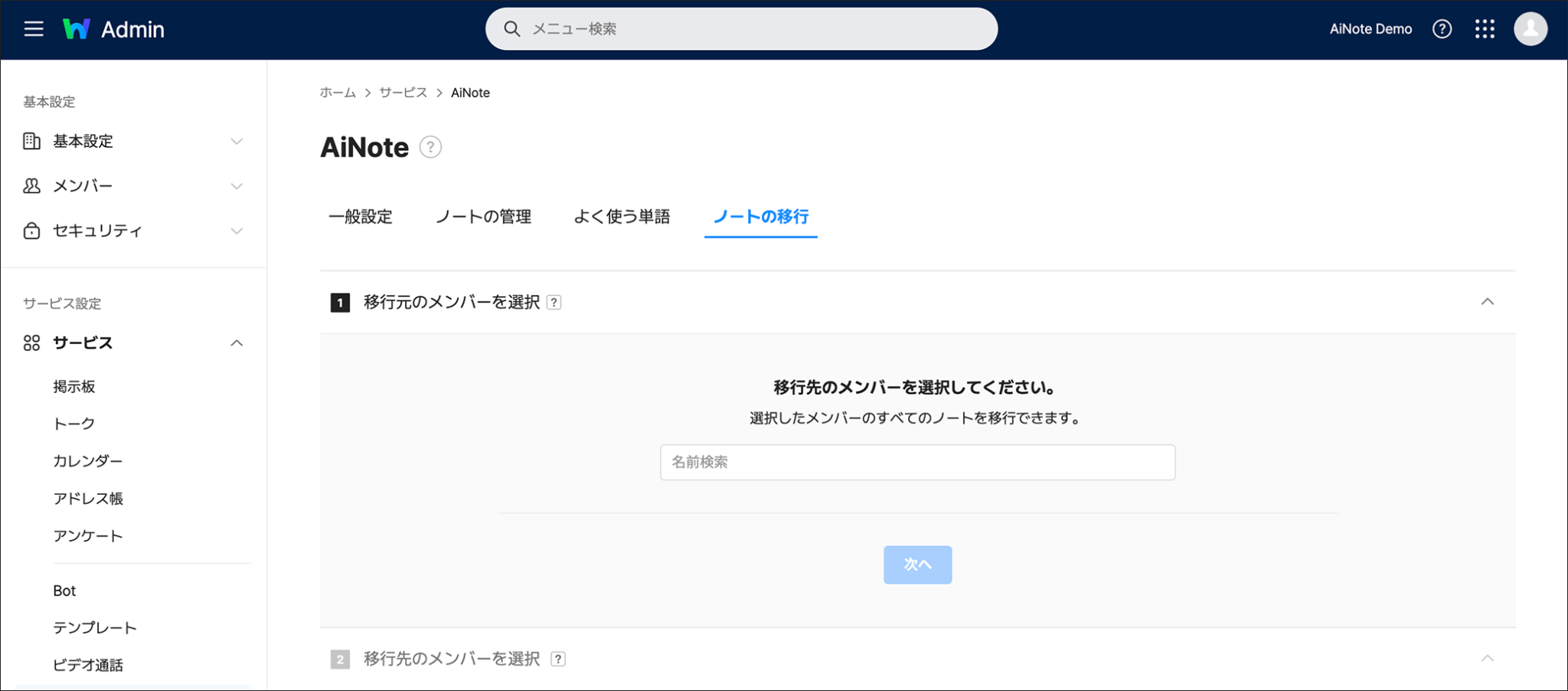The width and height of the screenshot is (1568, 691).
Task: Click the 基本設定 building icon in the sidebar
Action: tap(31, 141)
